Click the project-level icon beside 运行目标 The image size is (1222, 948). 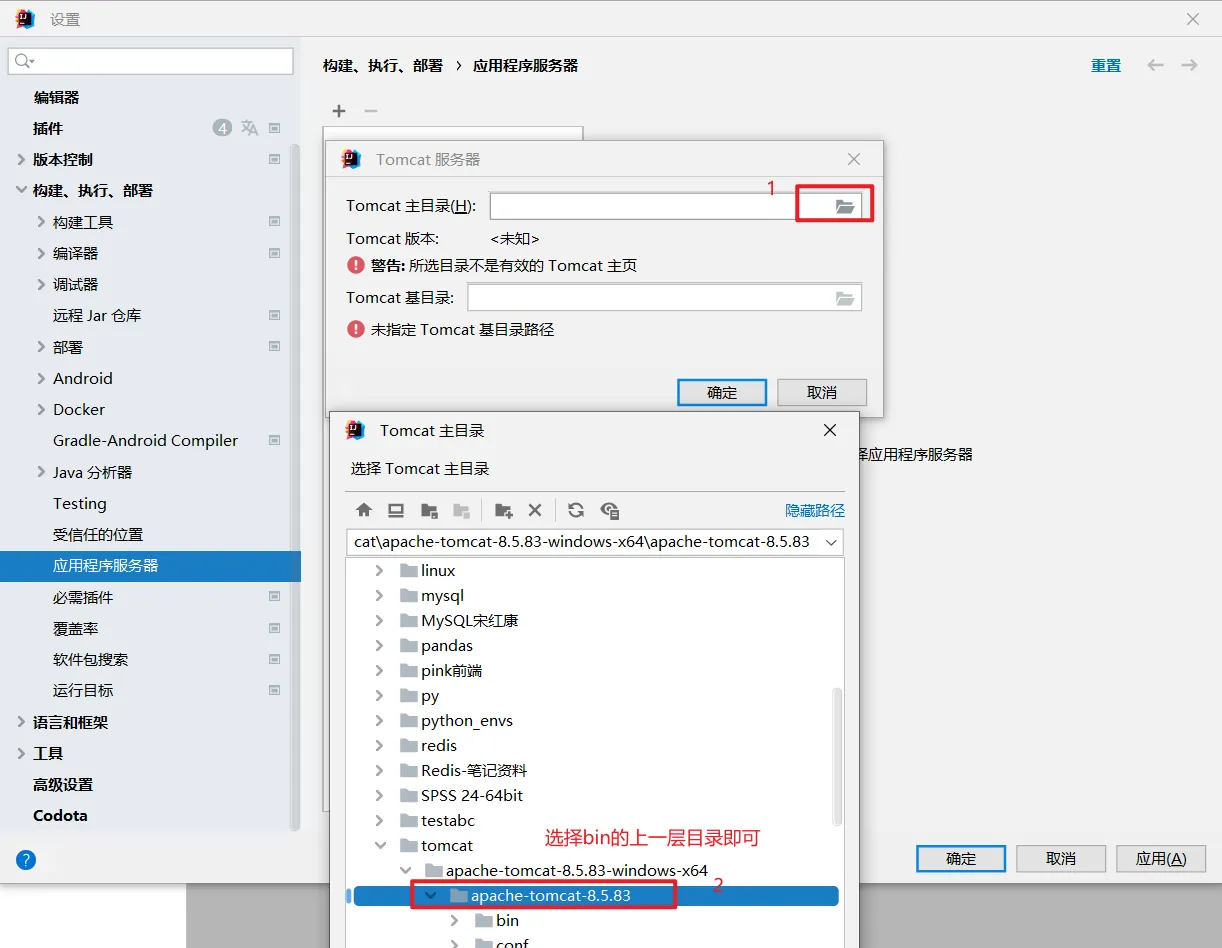pos(275,690)
